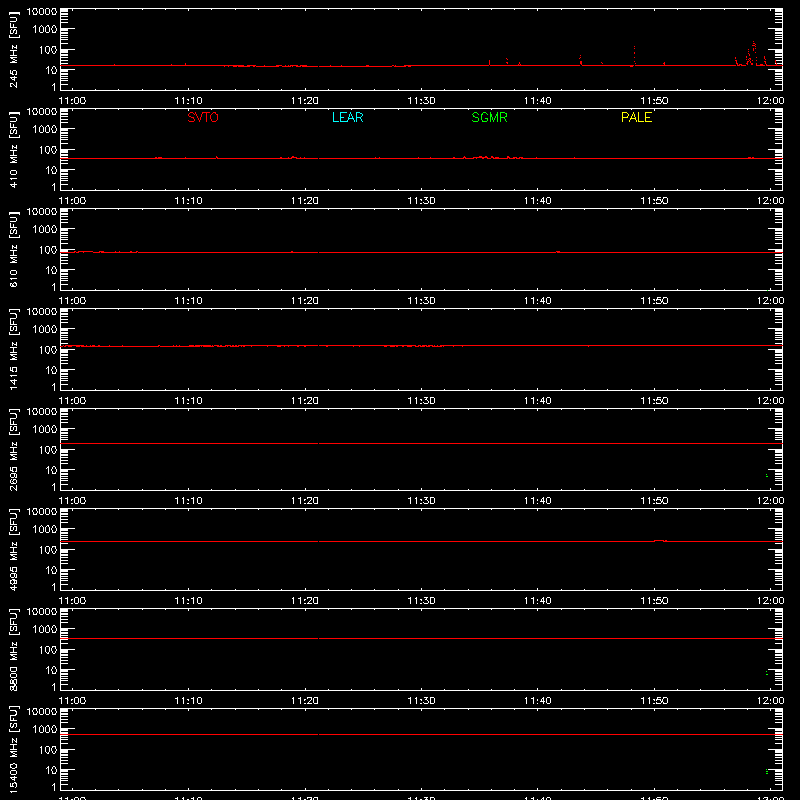The image size is (800, 800).
Task: Click 12:00 label under the 2695 MHz plot
Action: click(x=770, y=501)
